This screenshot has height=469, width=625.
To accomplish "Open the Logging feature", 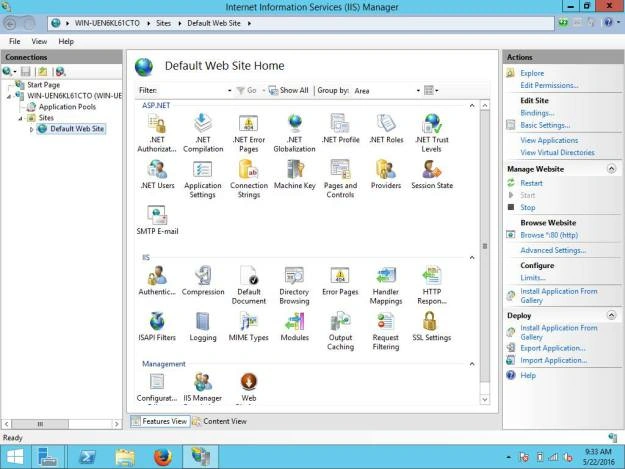I will click(203, 326).
